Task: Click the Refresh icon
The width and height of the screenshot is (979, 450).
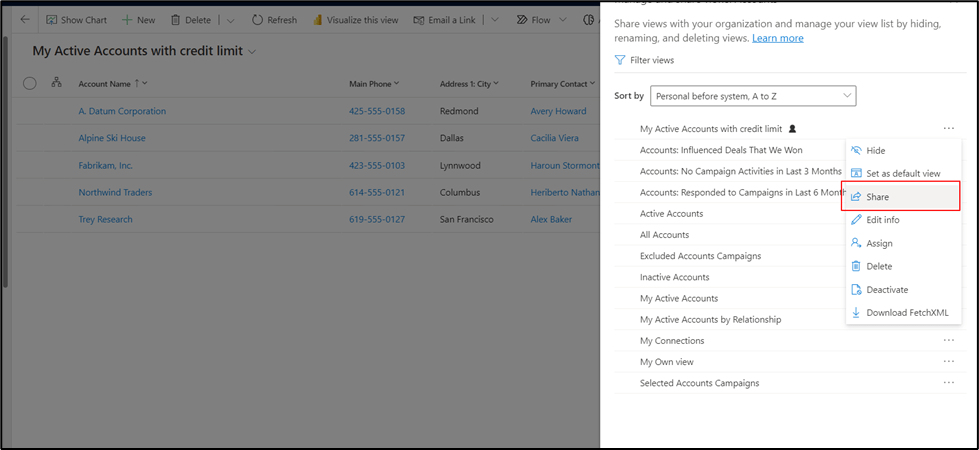Action: click(257, 20)
